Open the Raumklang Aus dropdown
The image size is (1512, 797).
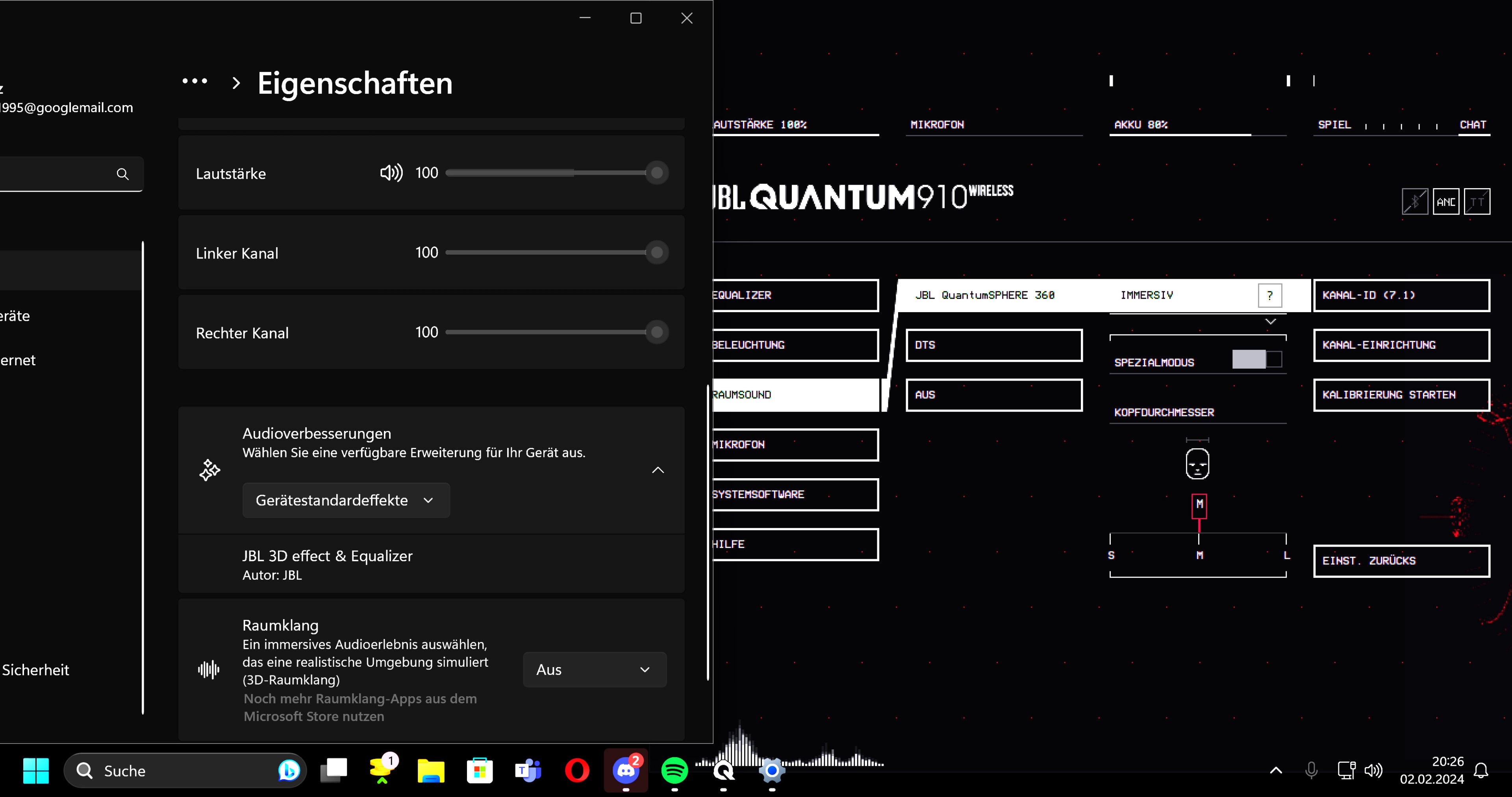coord(594,669)
